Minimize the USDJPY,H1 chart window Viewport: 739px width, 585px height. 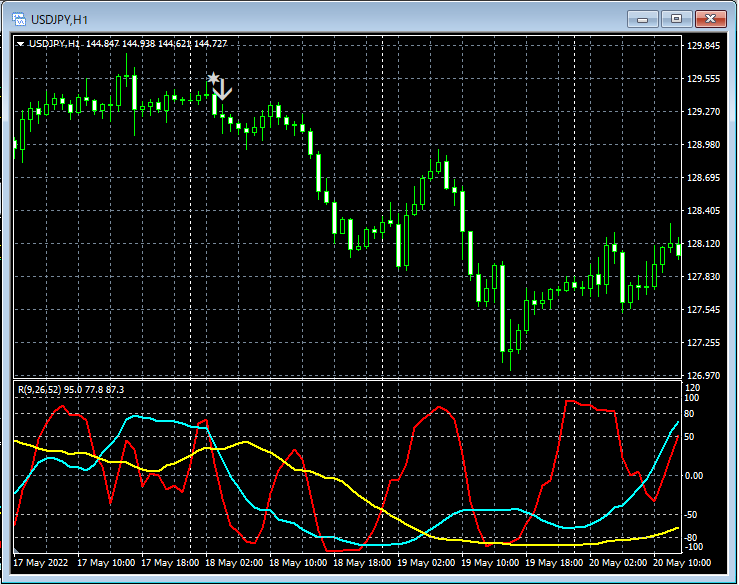[642, 19]
